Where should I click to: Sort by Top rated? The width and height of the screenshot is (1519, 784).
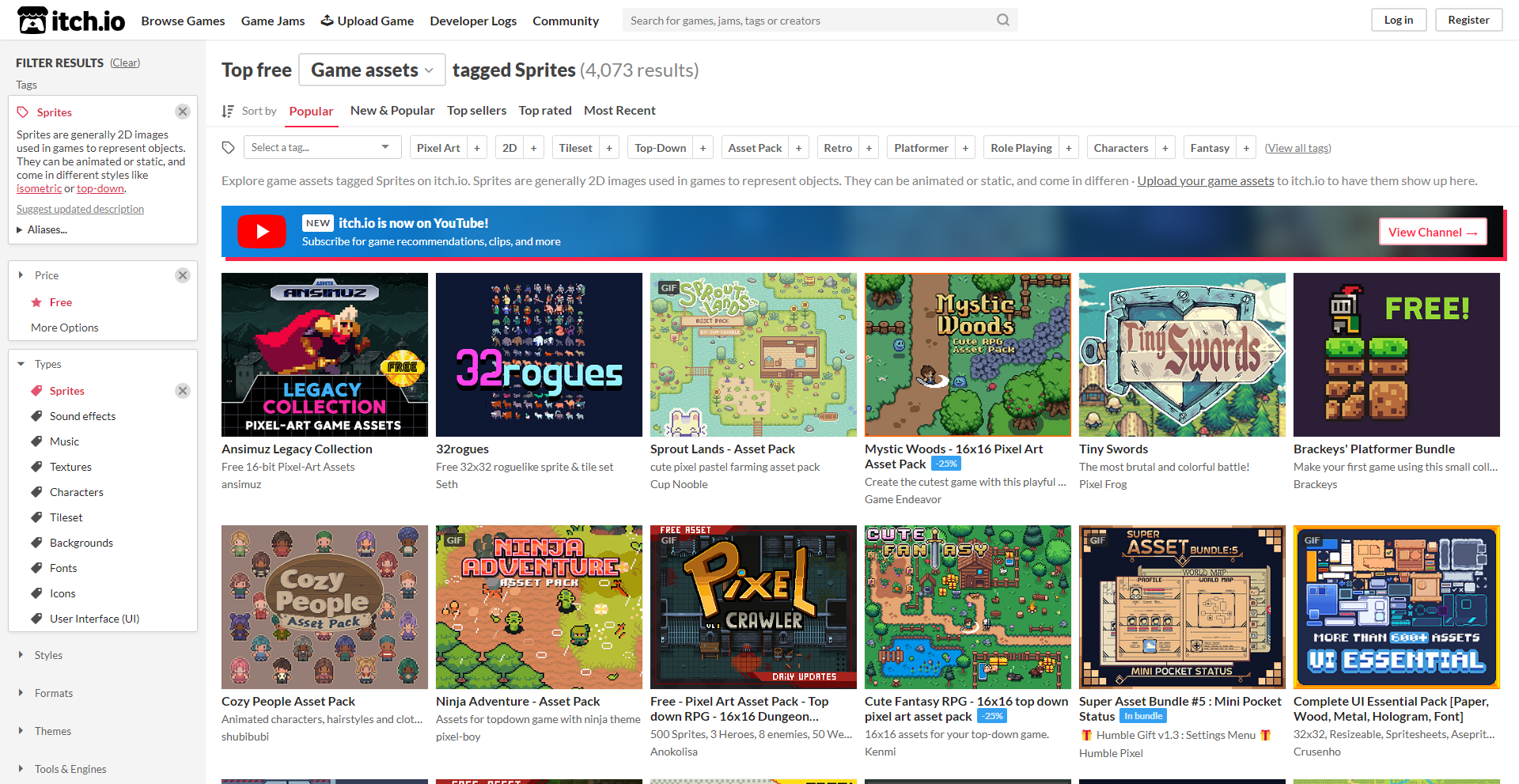[545, 111]
